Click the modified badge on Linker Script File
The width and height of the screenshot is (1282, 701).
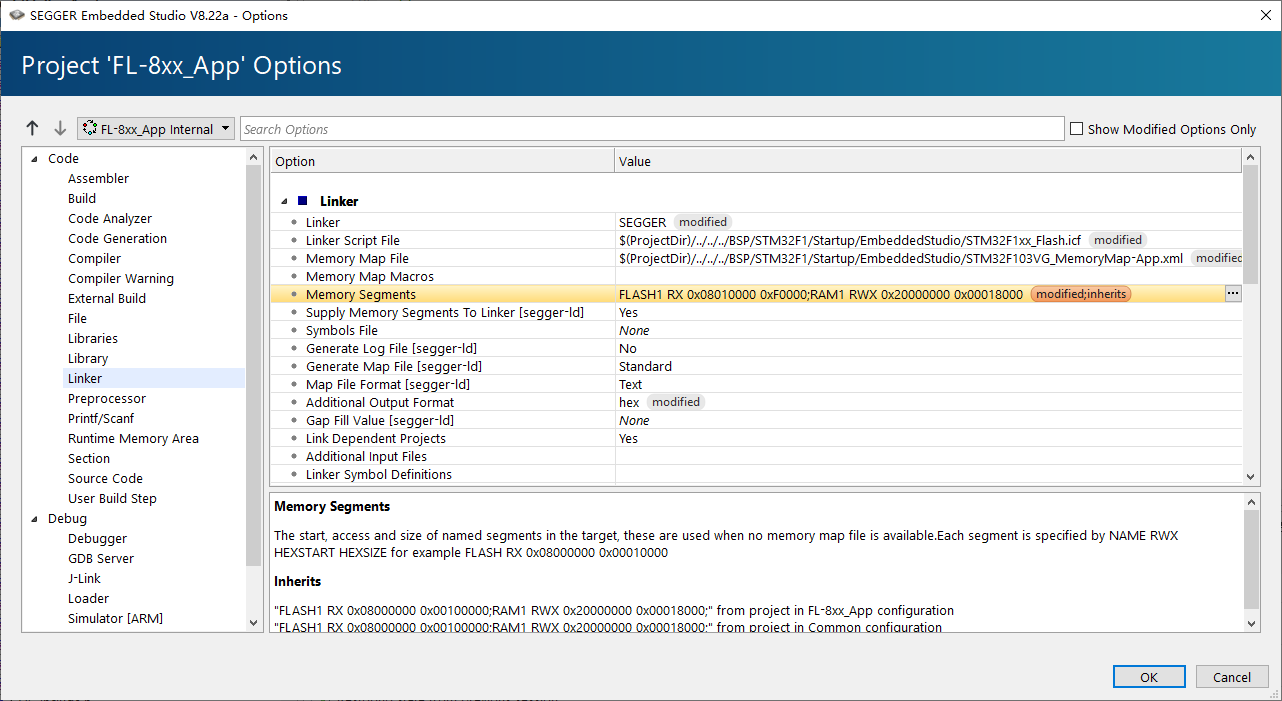(1117, 240)
